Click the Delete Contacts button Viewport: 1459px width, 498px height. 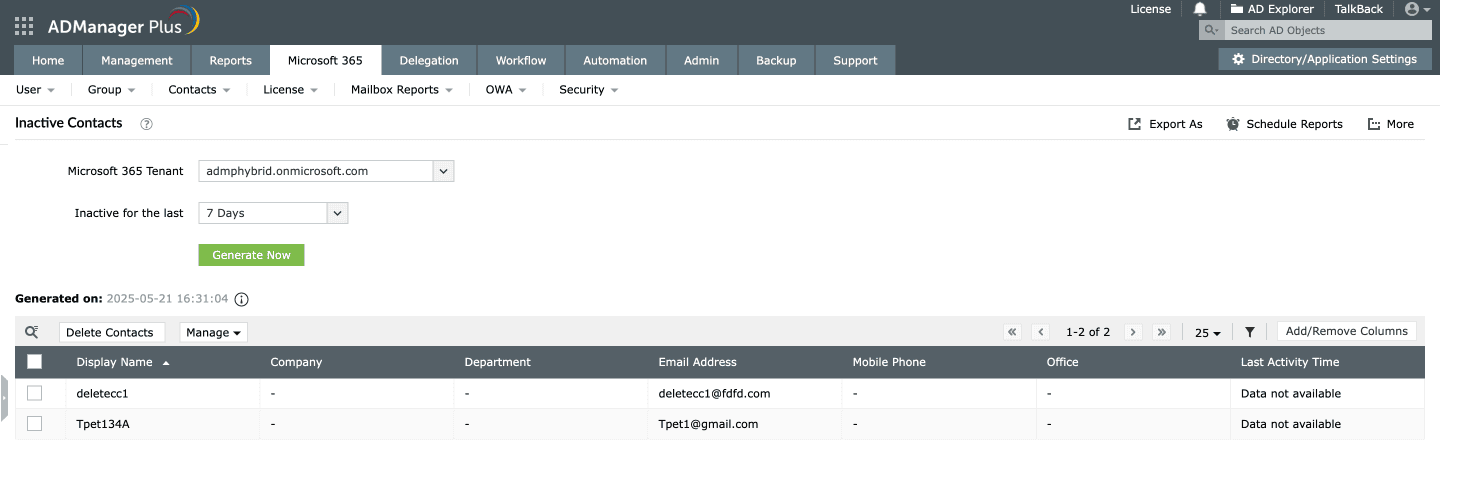(110, 332)
